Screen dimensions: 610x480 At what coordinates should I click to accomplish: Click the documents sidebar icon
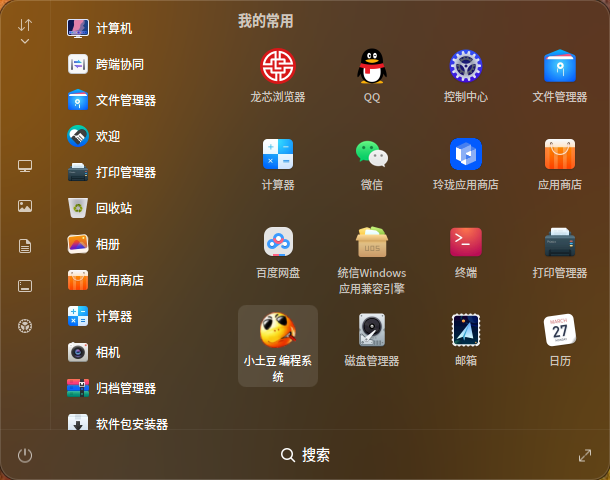(25, 246)
